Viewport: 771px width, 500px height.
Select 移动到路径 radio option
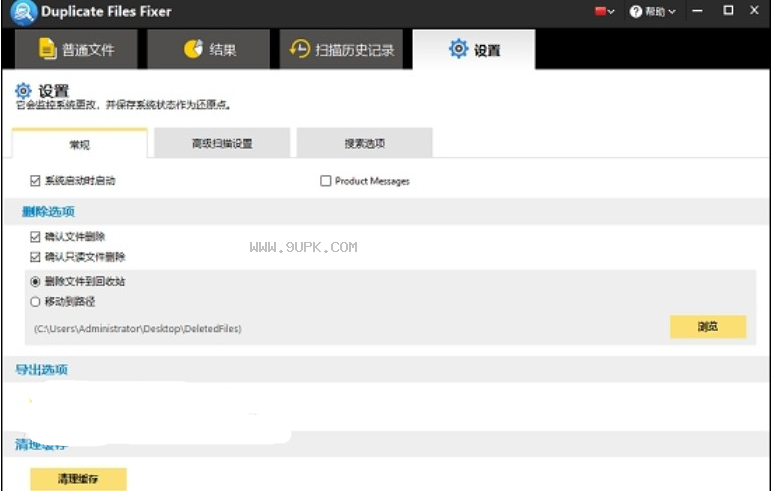coord(35,302)
